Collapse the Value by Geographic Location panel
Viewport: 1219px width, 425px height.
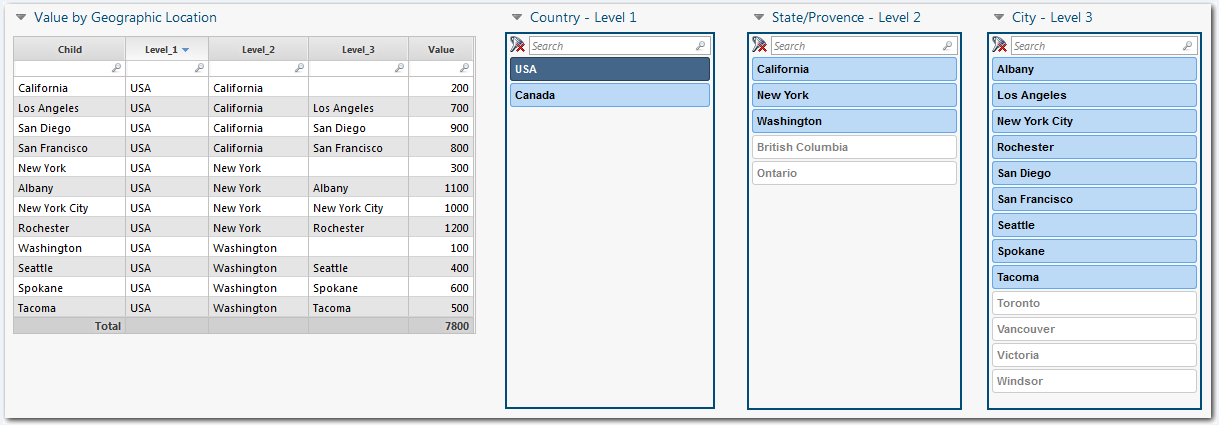20,17
